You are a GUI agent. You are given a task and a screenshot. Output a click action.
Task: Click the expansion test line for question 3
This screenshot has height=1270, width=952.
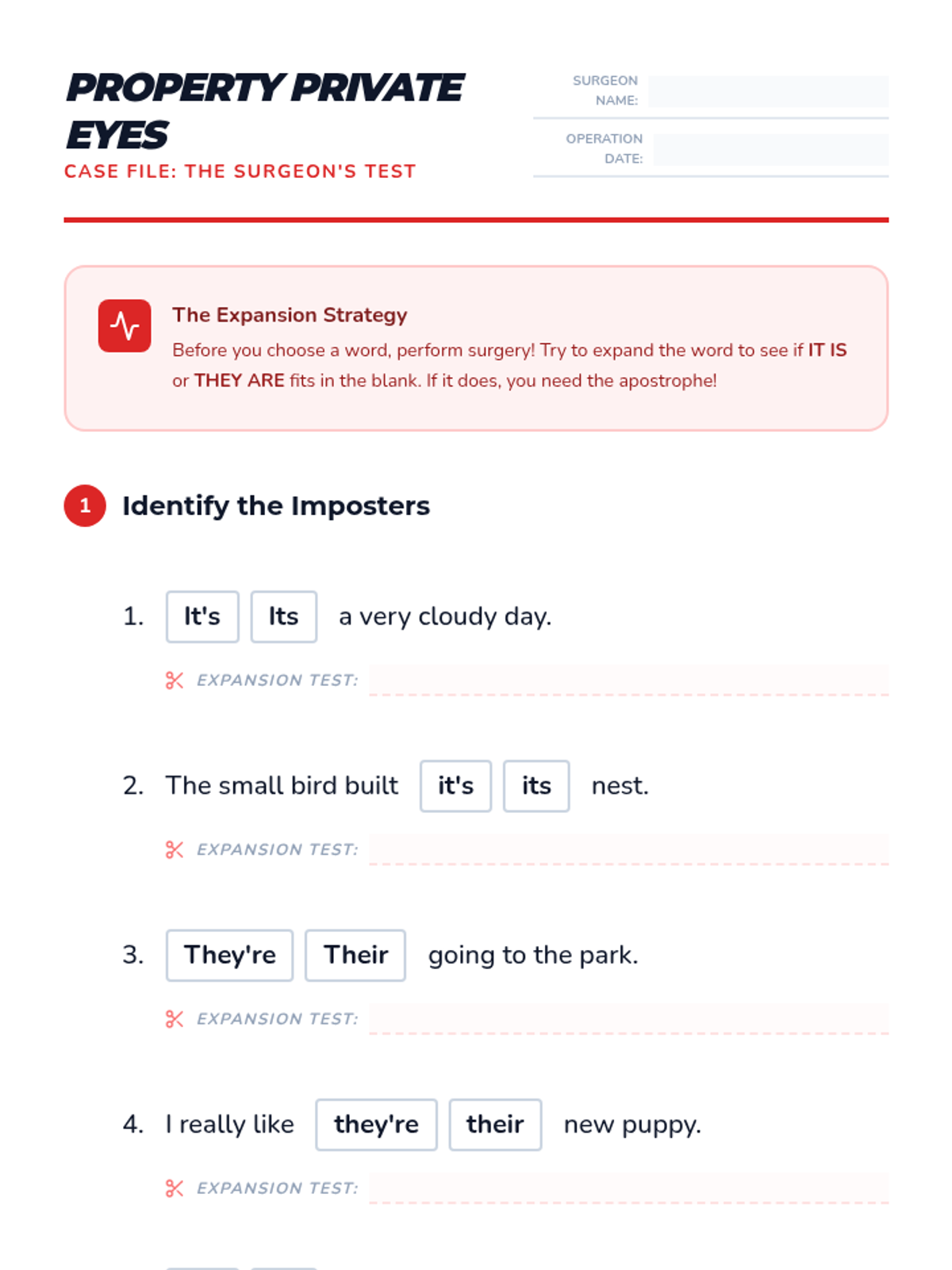click(x=629, y=1018)
